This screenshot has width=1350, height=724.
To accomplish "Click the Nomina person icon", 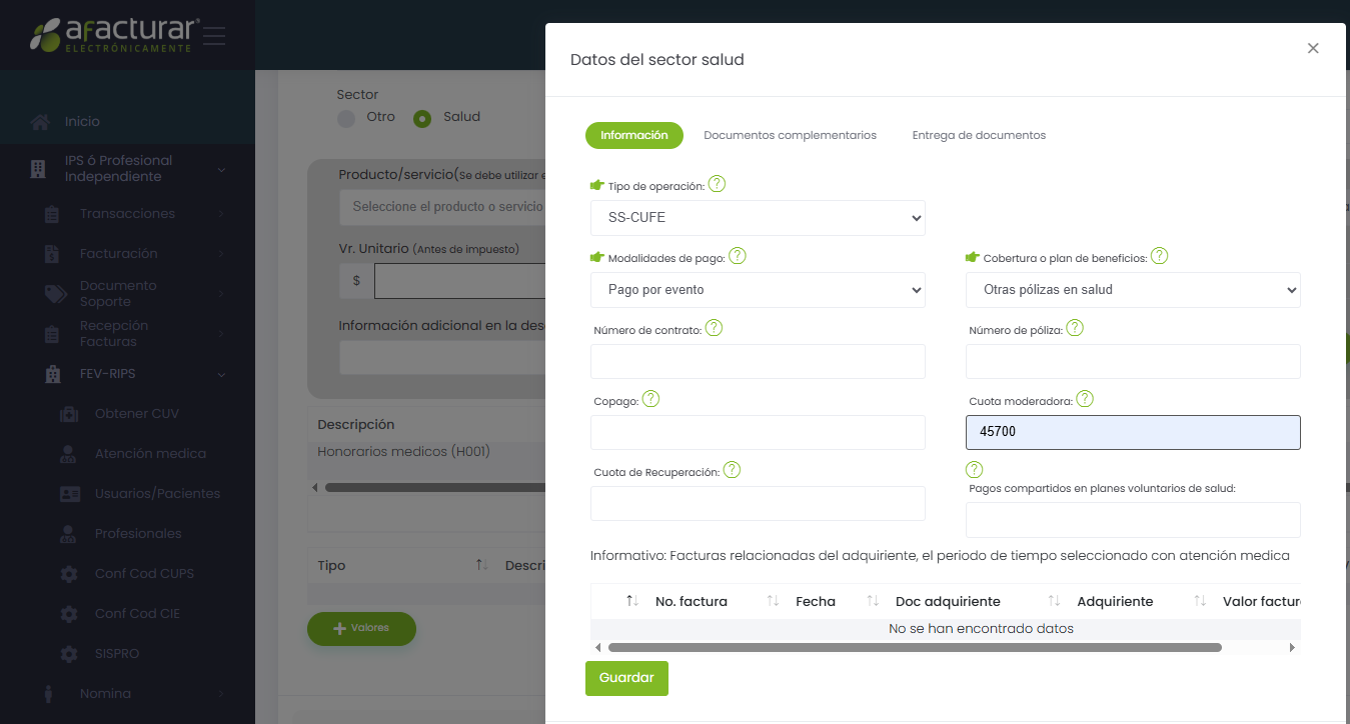I will [48, 694].
